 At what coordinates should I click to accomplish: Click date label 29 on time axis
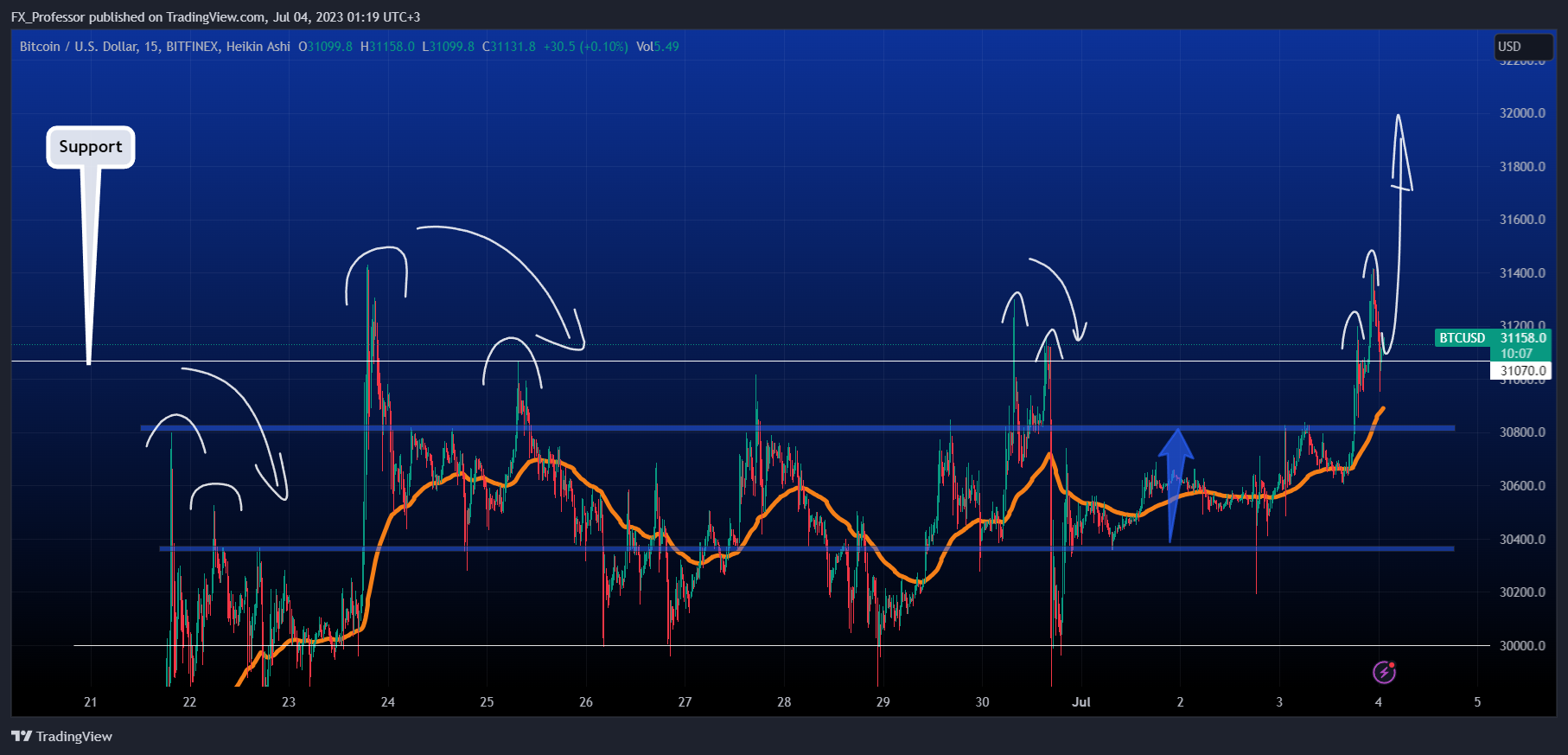tap(883, 702)
